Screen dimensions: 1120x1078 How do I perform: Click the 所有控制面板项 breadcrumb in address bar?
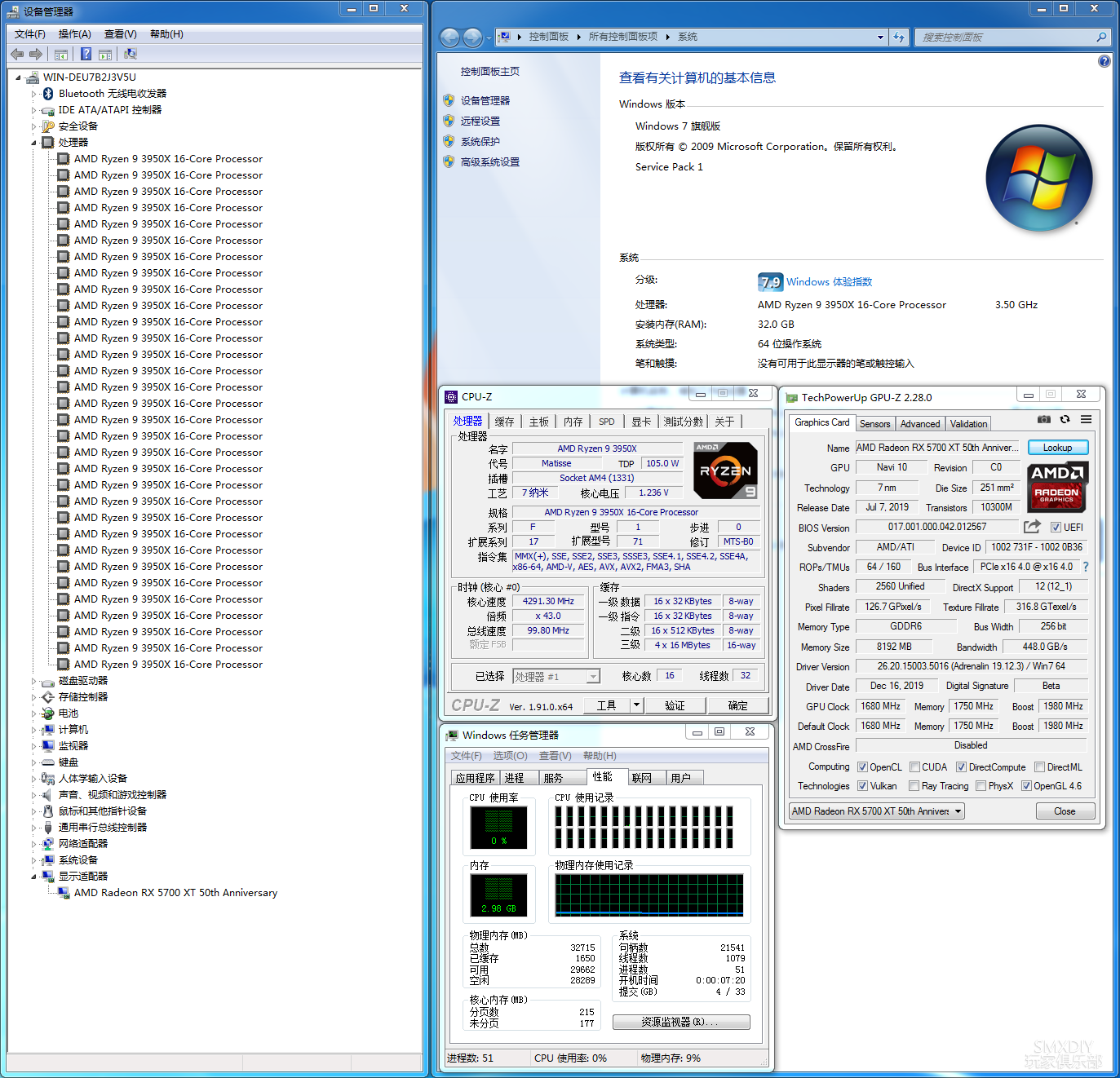pos(623,37)
